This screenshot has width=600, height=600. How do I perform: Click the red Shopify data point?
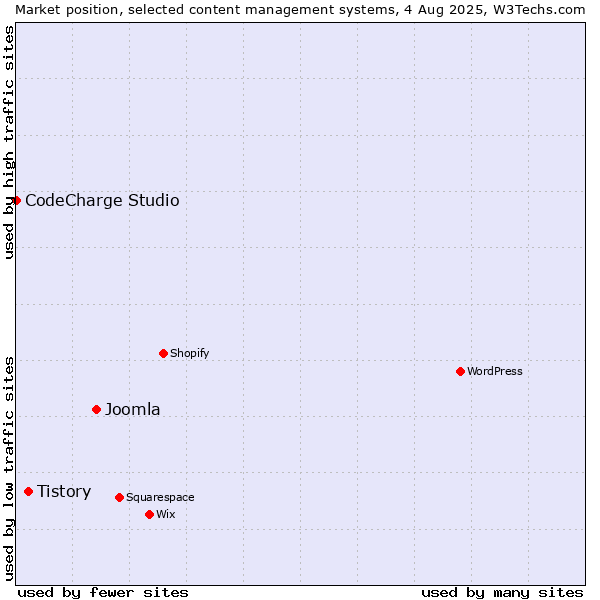[x=163, y=354]
